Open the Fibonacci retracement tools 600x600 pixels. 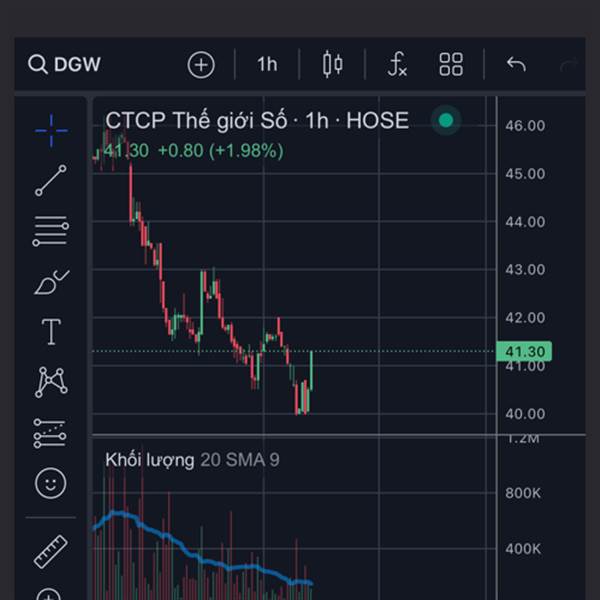pos(50,231)
